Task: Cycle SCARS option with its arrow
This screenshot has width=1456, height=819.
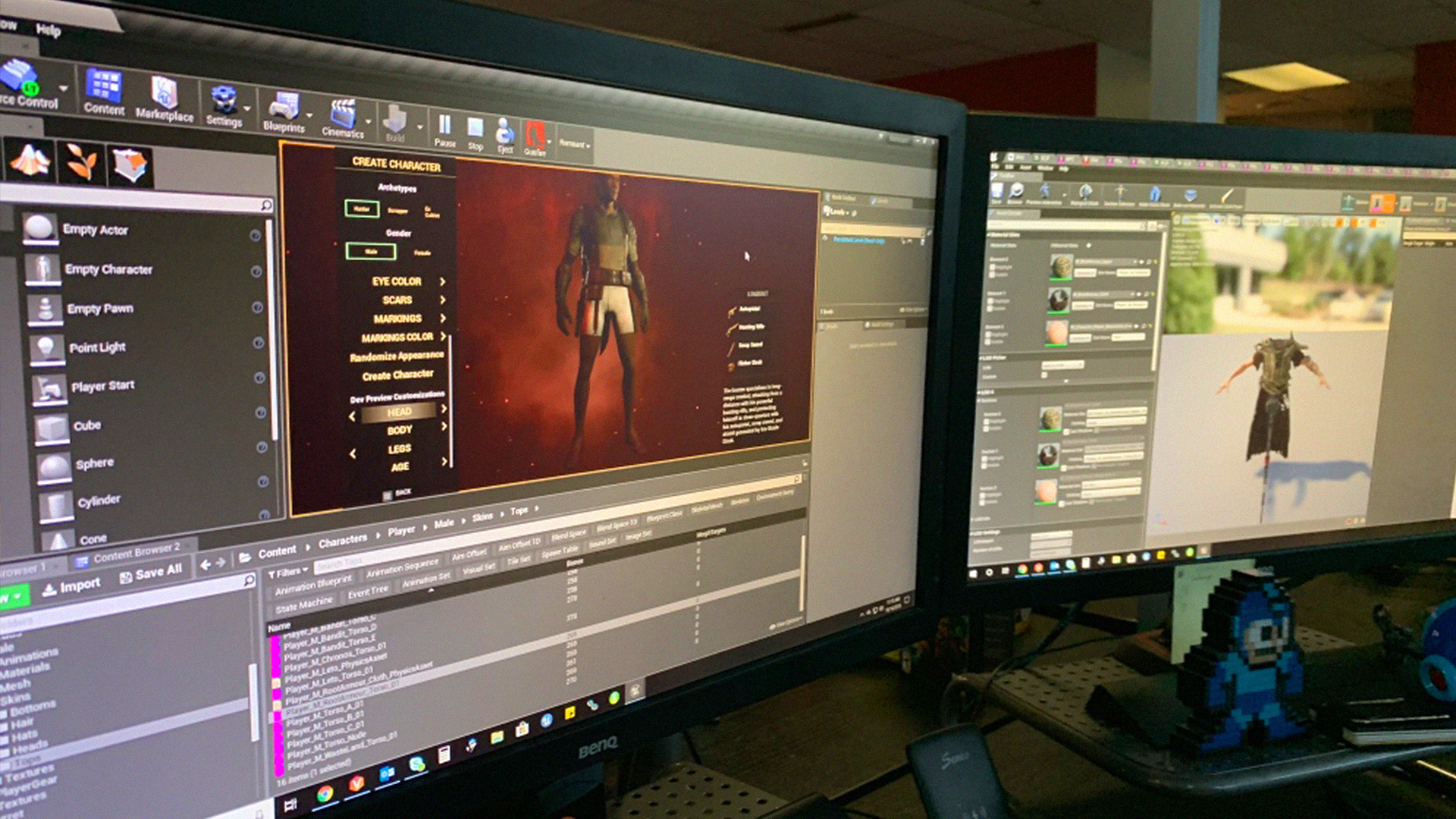Action: [442, 300]
